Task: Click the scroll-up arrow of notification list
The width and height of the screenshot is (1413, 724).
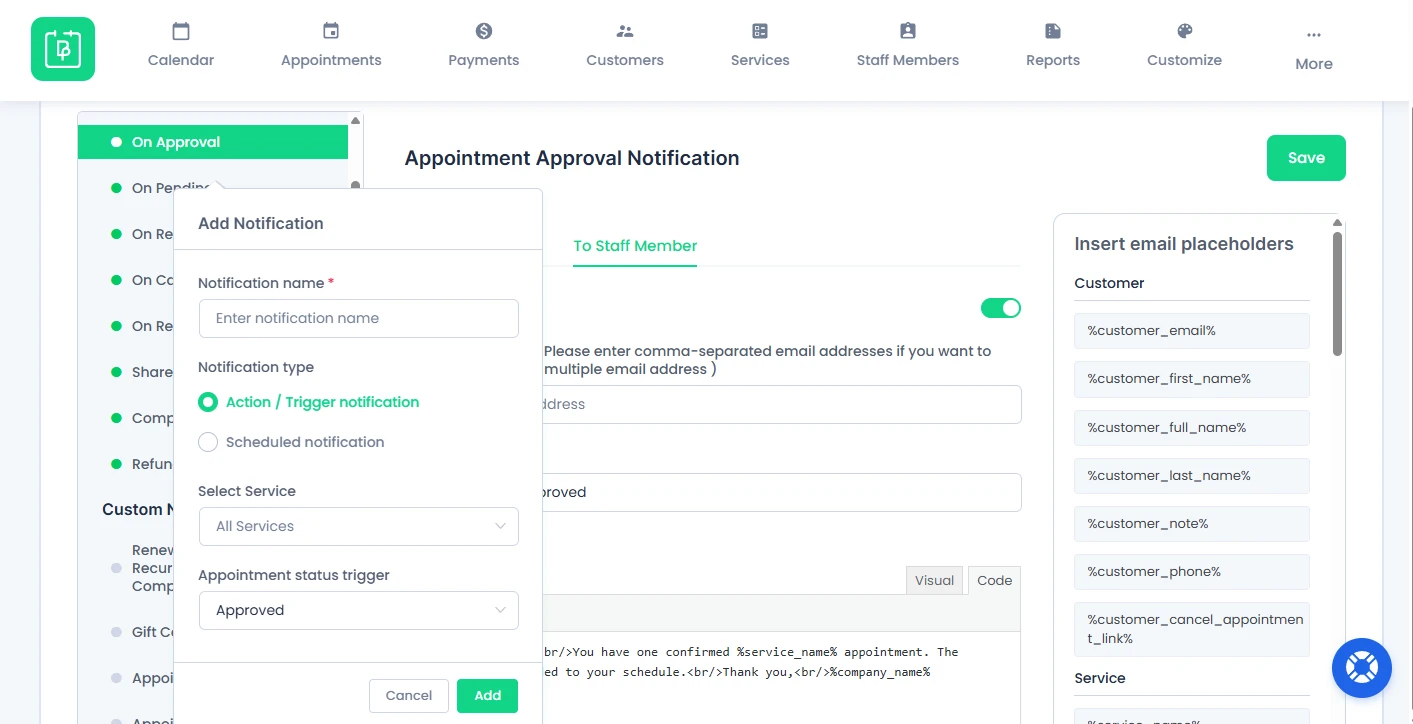Action: pyautogui.click(x=355, y=121)
